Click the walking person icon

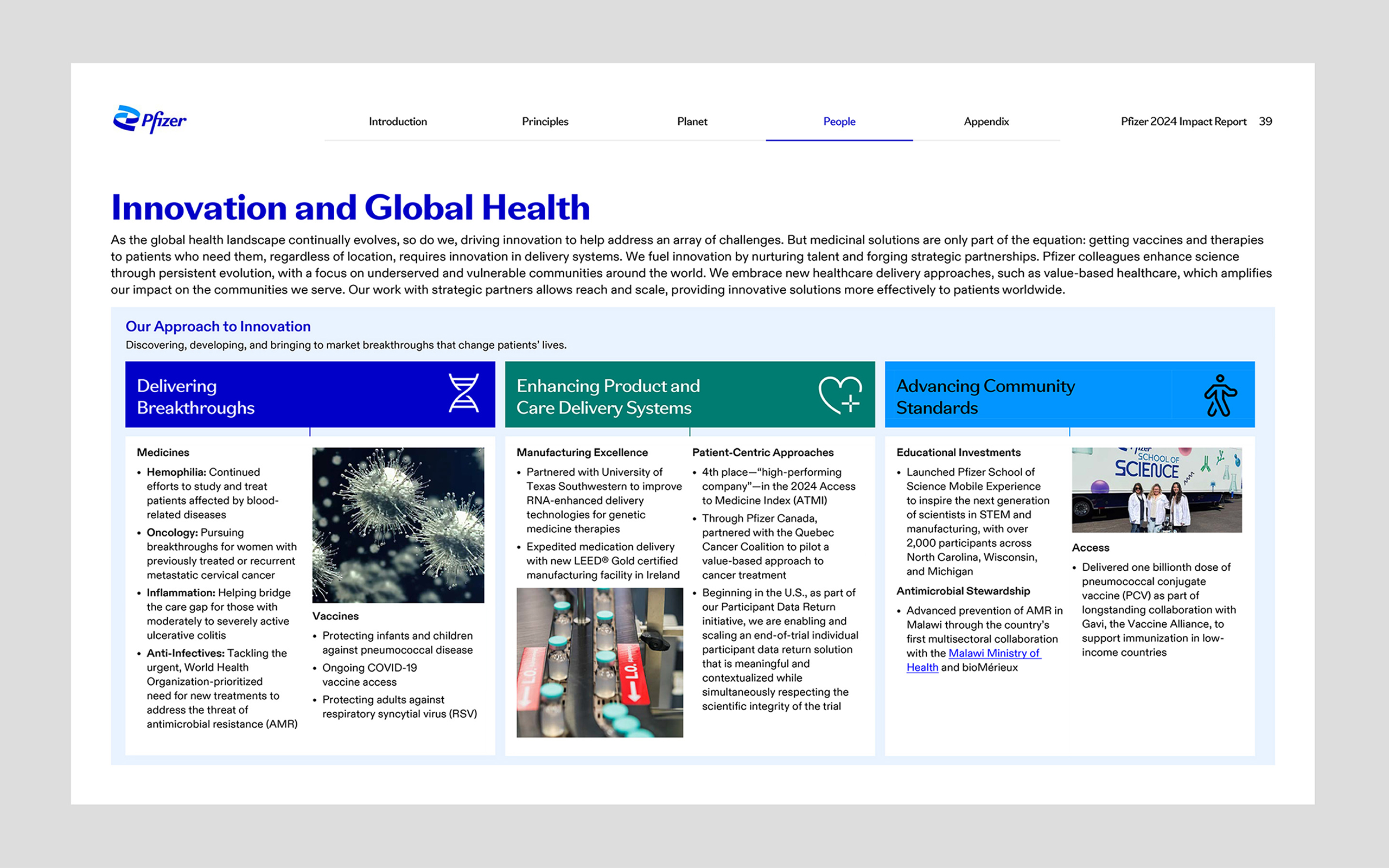point(1219,395)
